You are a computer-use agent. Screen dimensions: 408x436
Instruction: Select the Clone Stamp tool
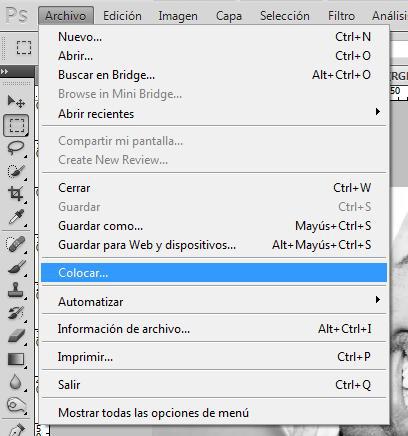pos(16,290)
